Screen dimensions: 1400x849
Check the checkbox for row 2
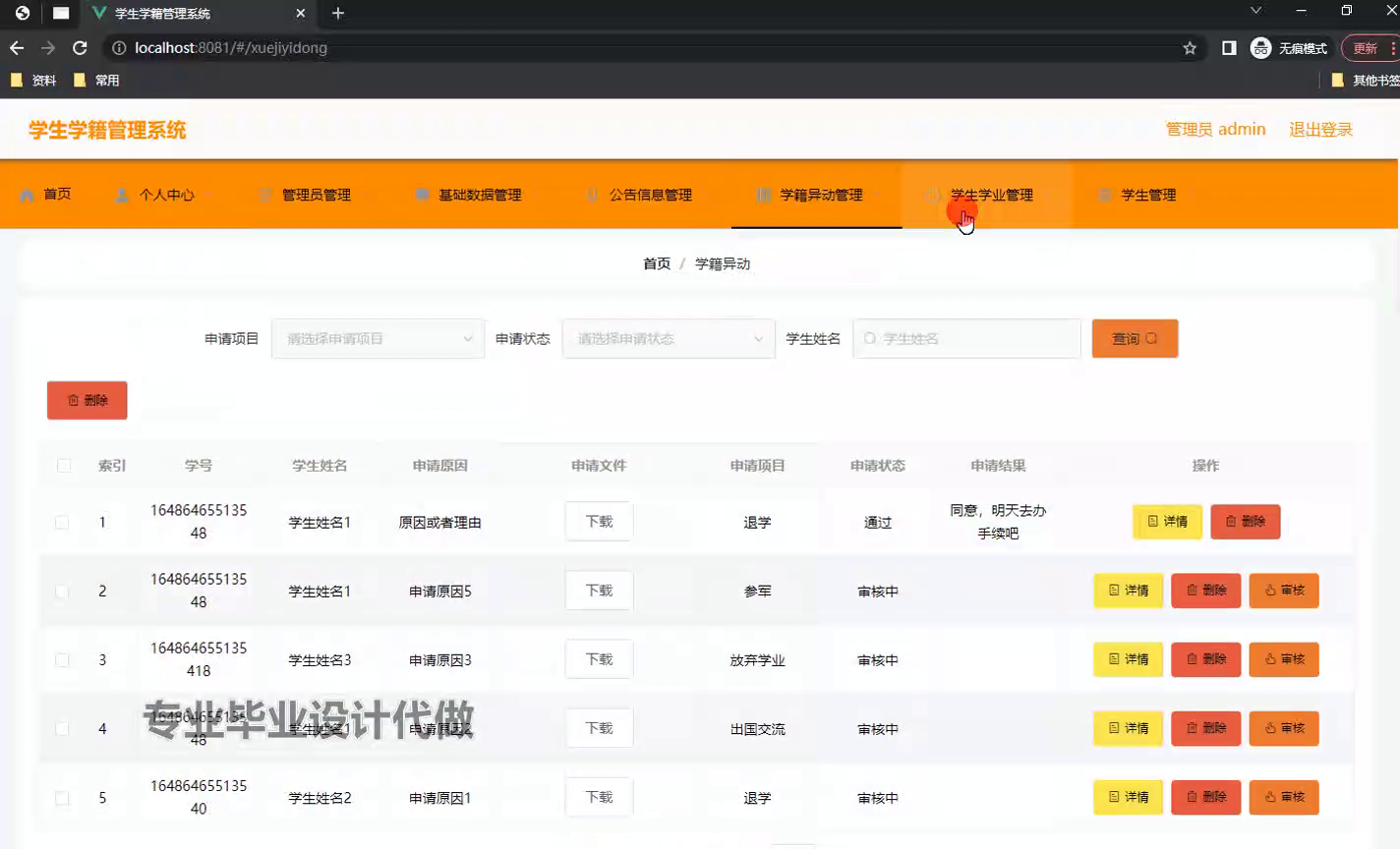[x=62, y=591]
